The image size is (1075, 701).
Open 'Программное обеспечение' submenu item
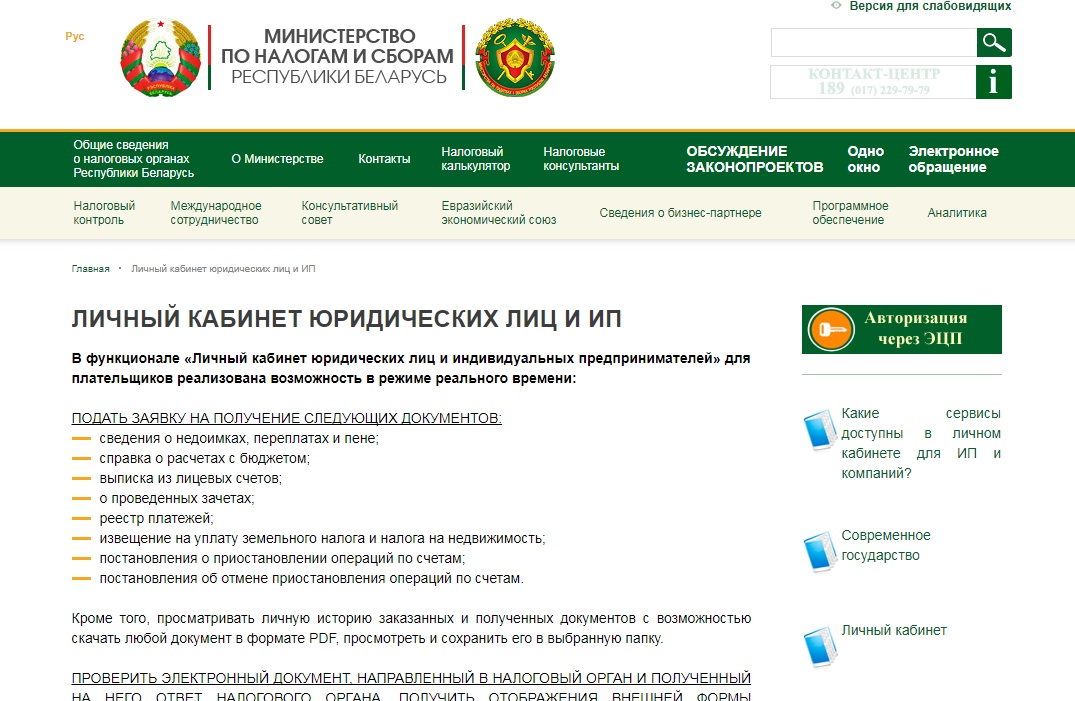(x=850, y=213)
